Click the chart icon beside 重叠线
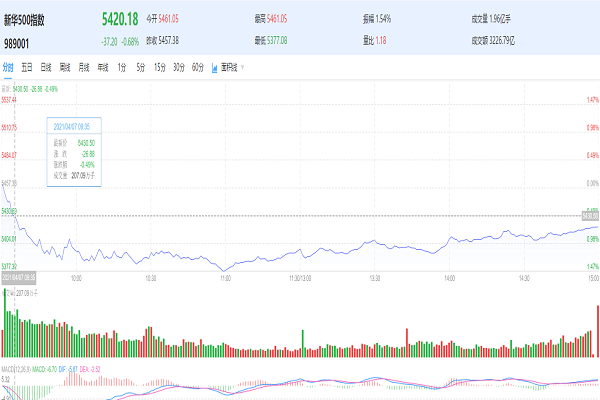Screen dimensions: 600x400 coord(214,67)
